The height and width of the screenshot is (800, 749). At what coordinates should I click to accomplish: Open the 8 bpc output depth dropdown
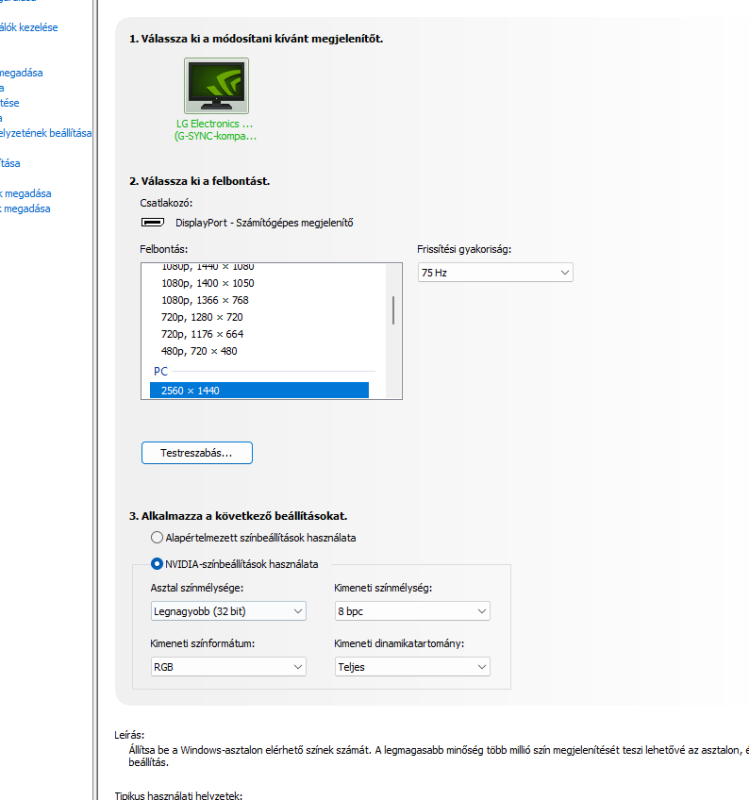pos(412,611)
